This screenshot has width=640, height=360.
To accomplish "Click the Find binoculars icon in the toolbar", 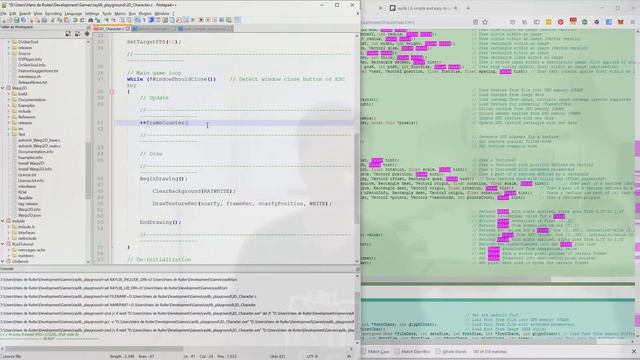I will pyautogui.click(x=91, y=20).
